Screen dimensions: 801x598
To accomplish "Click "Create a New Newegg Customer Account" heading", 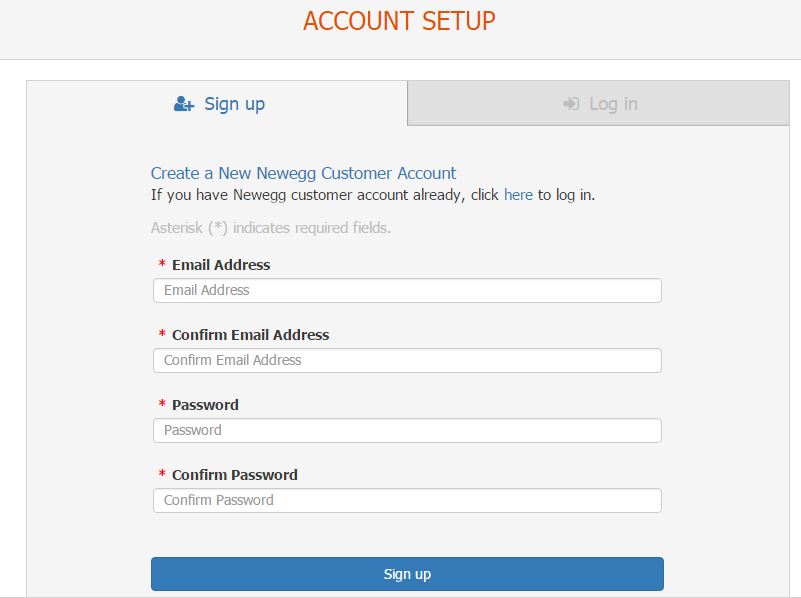I will (x=303, y=173).
